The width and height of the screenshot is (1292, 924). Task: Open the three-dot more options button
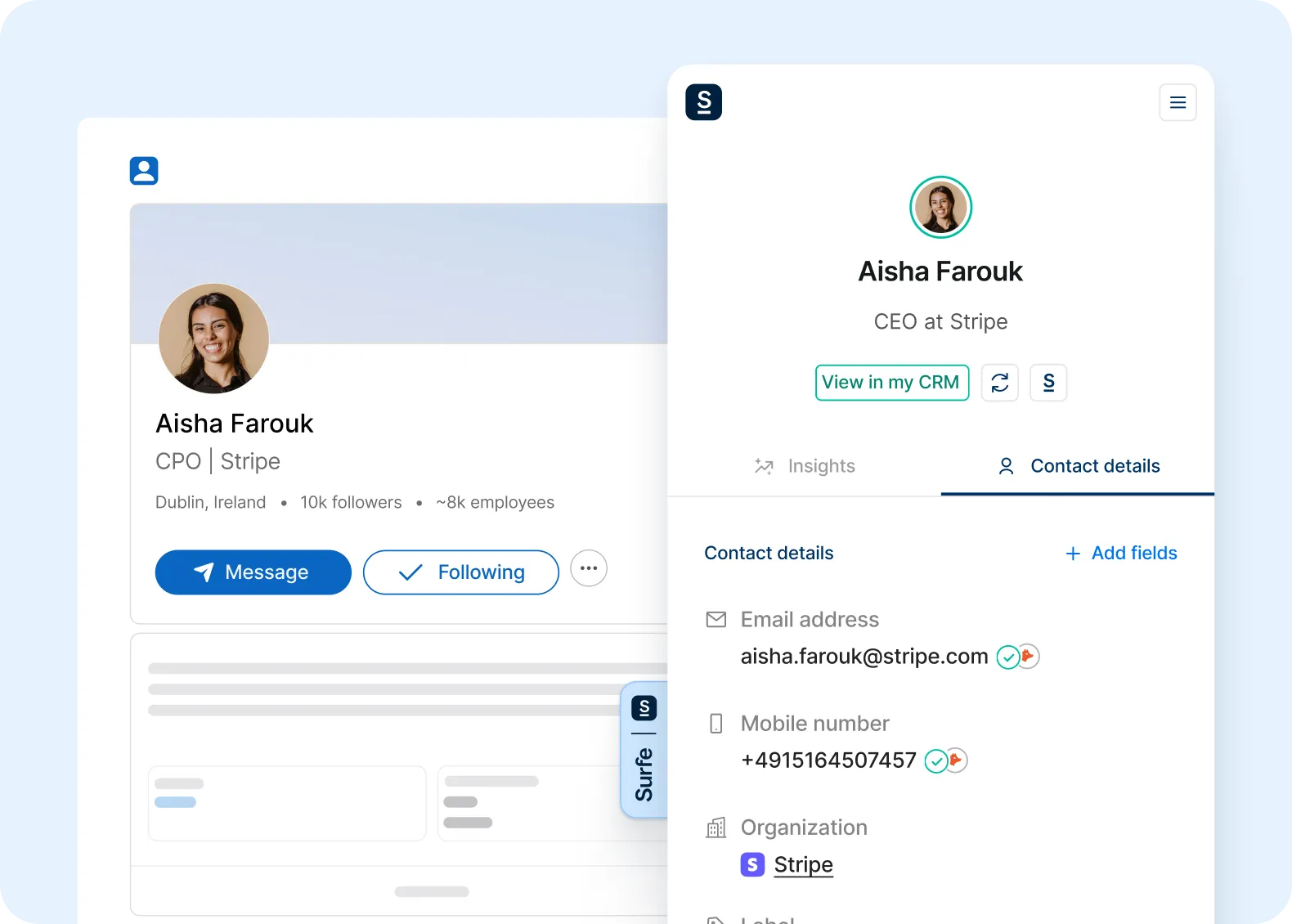pos(589,568)
